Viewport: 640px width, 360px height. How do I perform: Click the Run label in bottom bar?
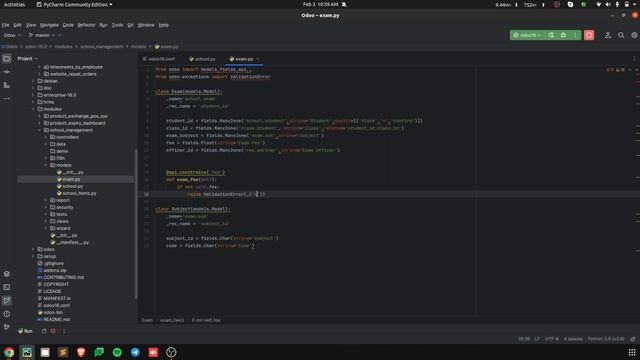[x=25, y=331]
